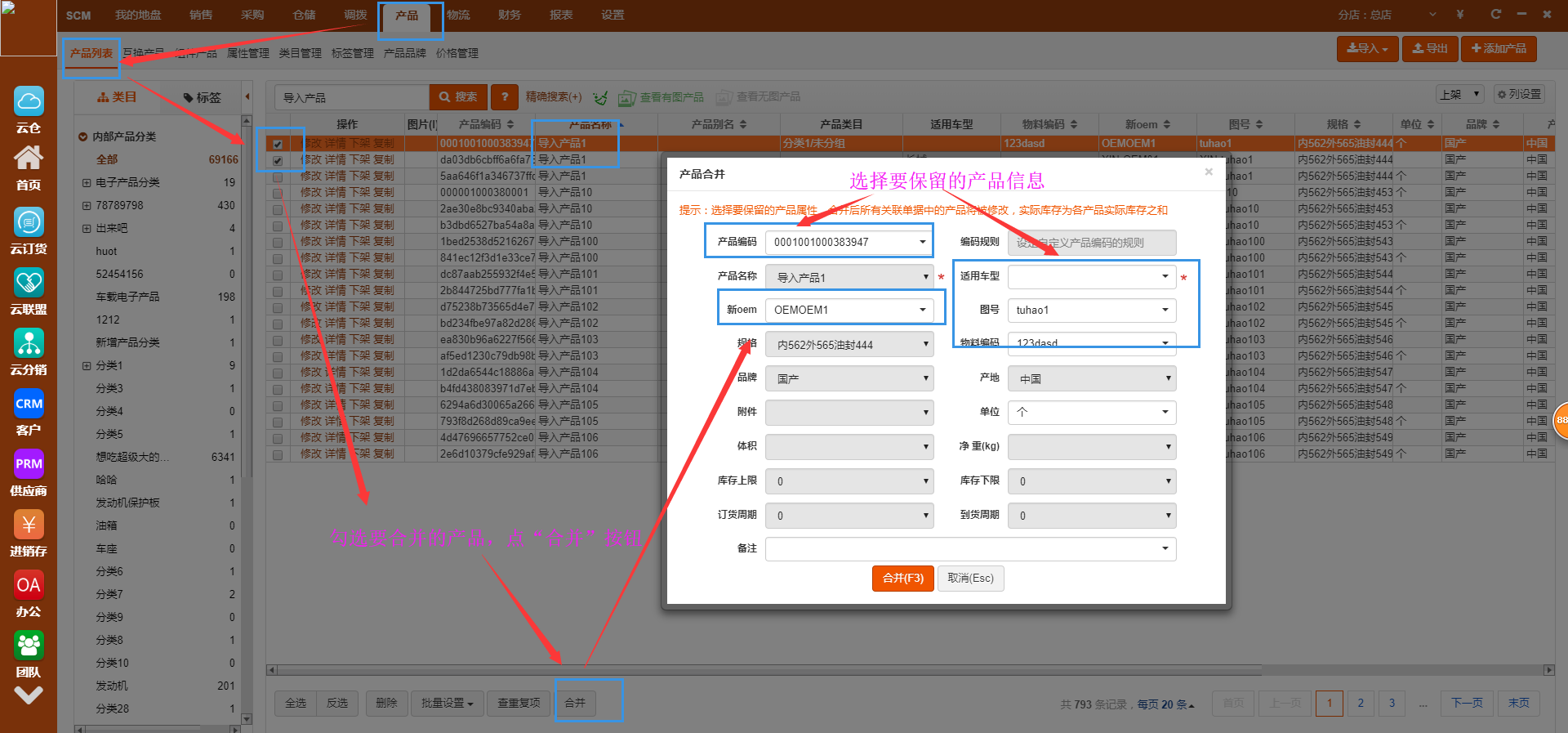Image resolution: width=1568 pixels, height=733 pixels.
Task: Check the third product row checkbox
Action: coord(278,177)
